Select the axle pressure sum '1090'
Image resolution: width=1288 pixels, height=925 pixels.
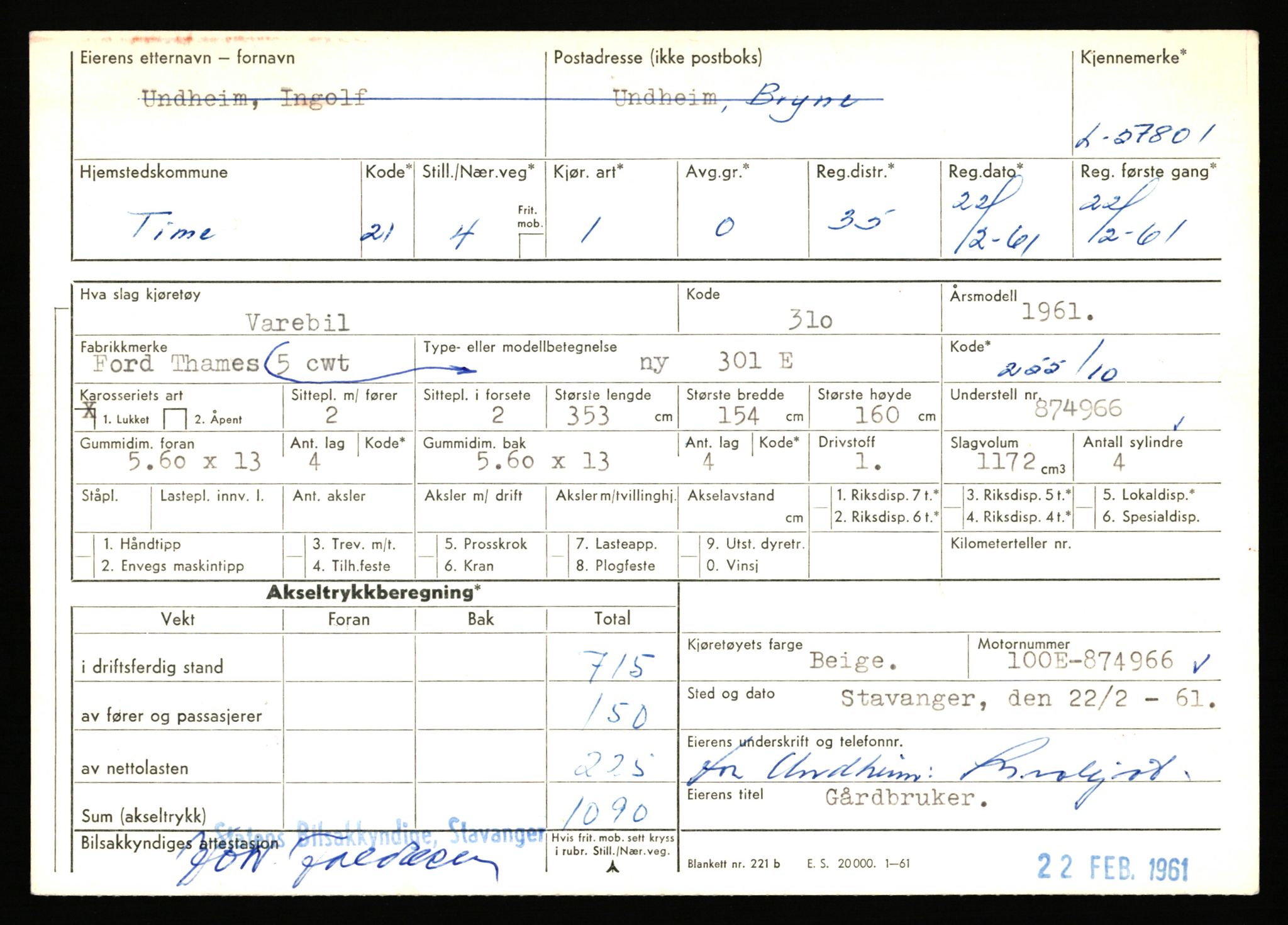pyautogui.click(x=606, y=814)
